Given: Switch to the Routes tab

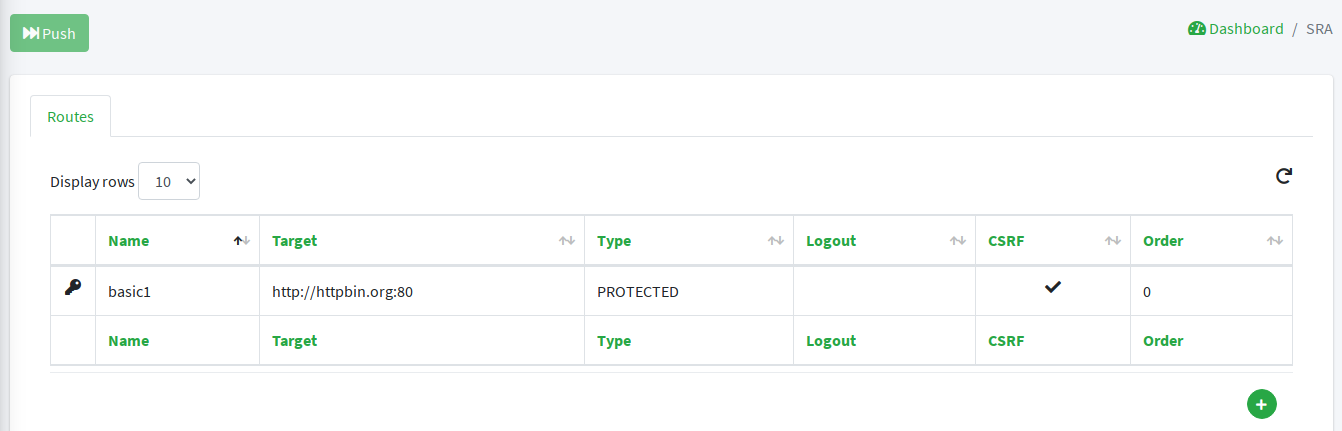Looking at the screenshot, I should 70,117.
